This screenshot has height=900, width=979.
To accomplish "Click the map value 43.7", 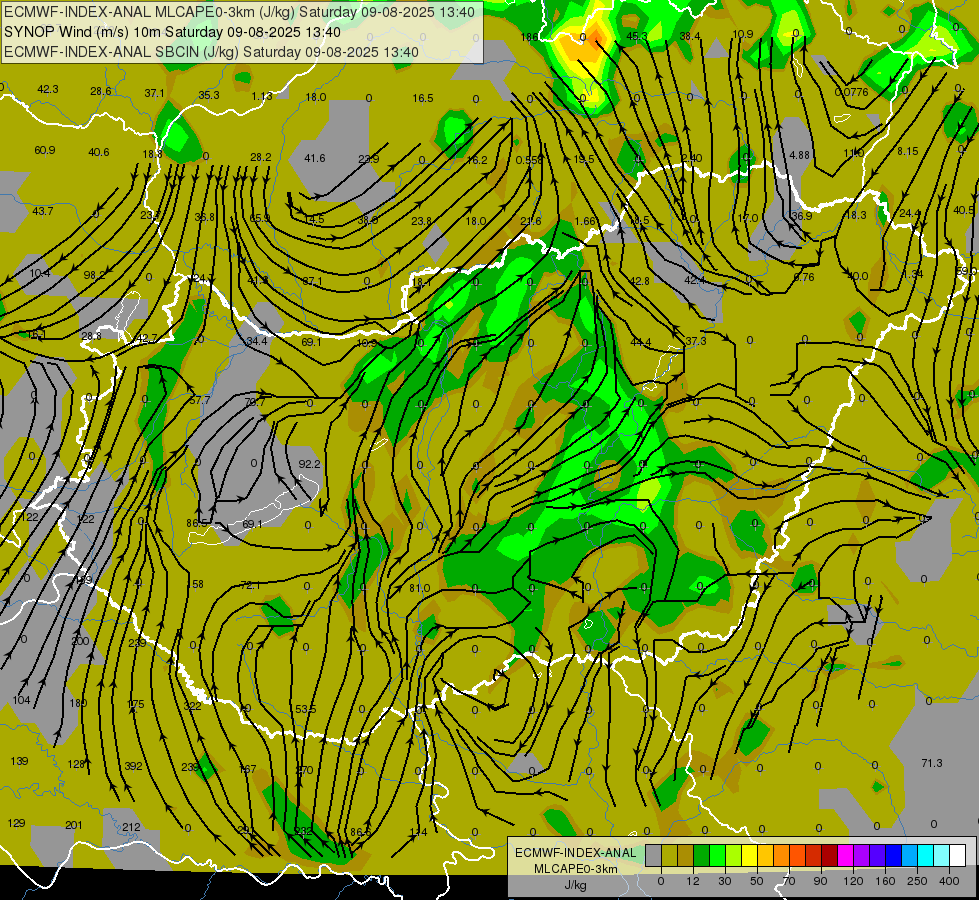I will pos(42,211).
